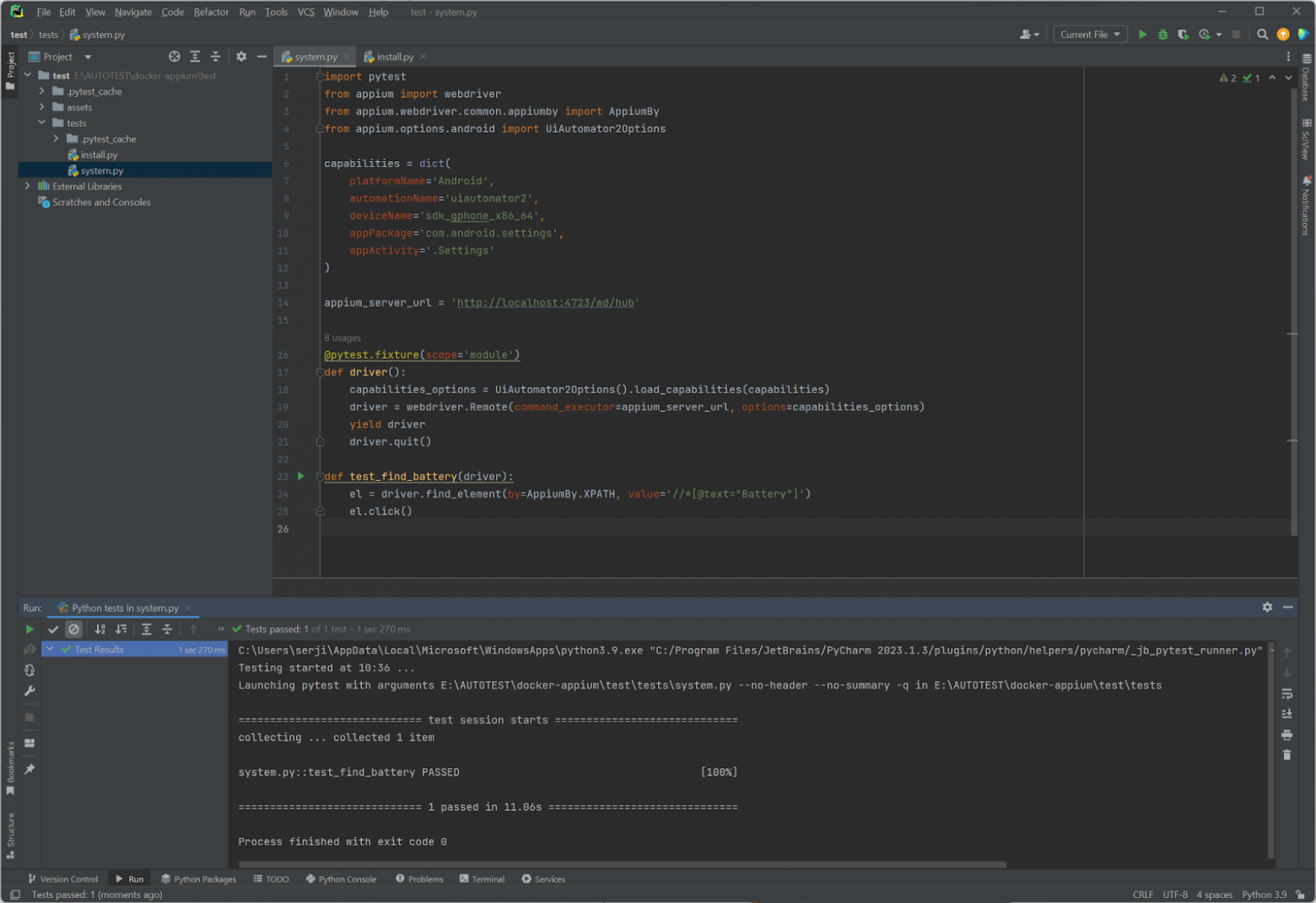Click the locate-file target icon in Project panel
The height and width of the screenshot is (903, 1316).
click(x=175, y=57)
